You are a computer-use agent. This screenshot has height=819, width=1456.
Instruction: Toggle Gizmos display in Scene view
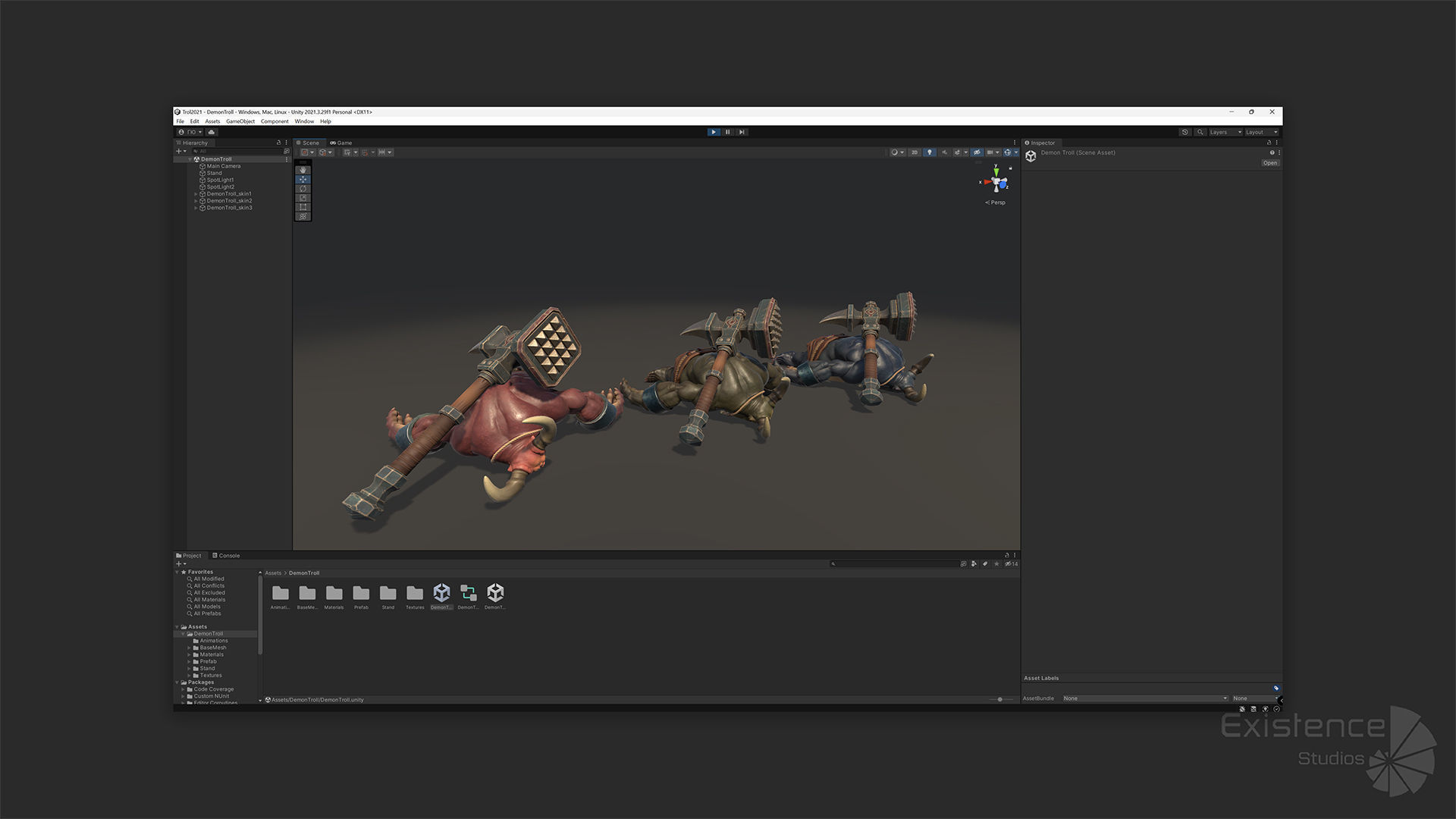(1007, 152)
